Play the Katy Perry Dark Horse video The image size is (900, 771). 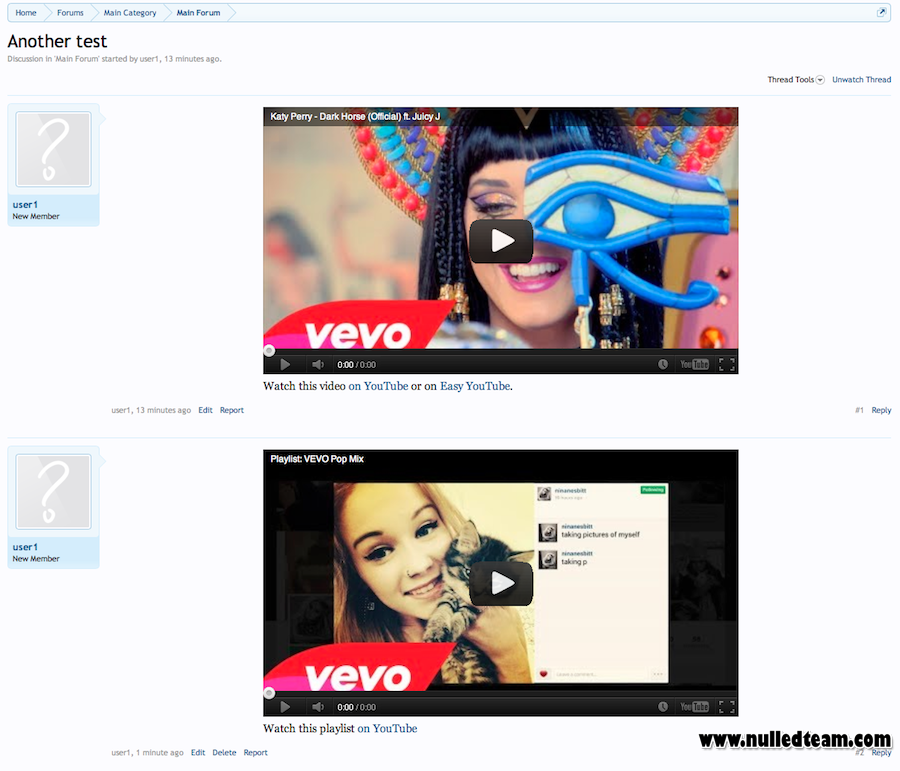pyautogui.click(x=501, y=241)
